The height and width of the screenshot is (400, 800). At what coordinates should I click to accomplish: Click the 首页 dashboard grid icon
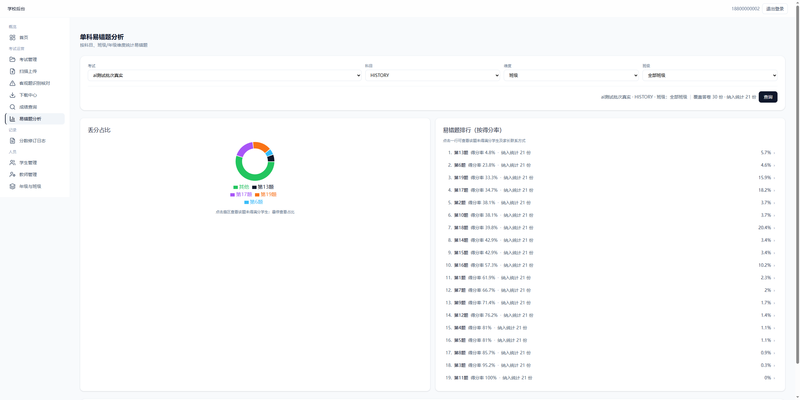[12, 37]
